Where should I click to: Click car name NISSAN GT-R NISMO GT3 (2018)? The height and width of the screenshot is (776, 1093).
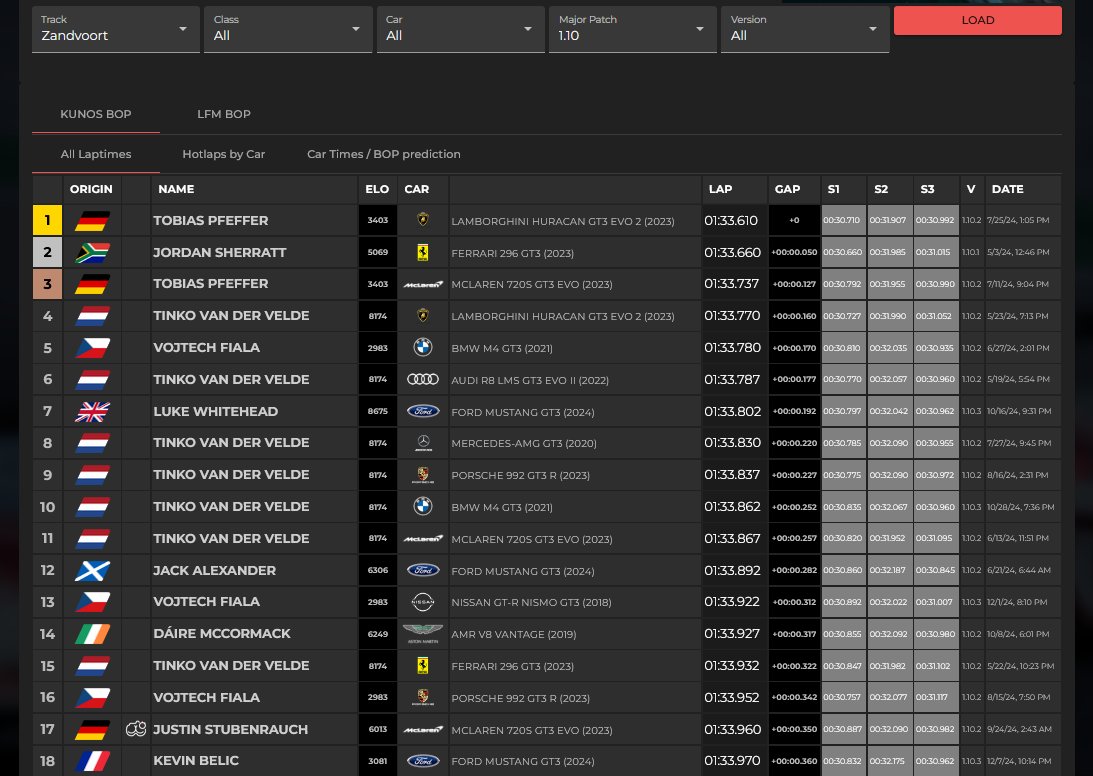click(531, 602)
